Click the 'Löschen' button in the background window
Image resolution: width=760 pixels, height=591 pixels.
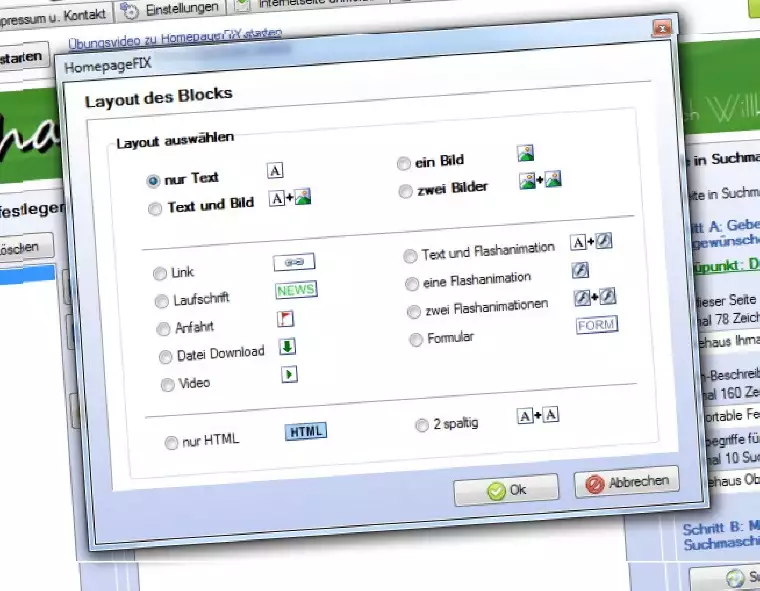click(24, 248)
